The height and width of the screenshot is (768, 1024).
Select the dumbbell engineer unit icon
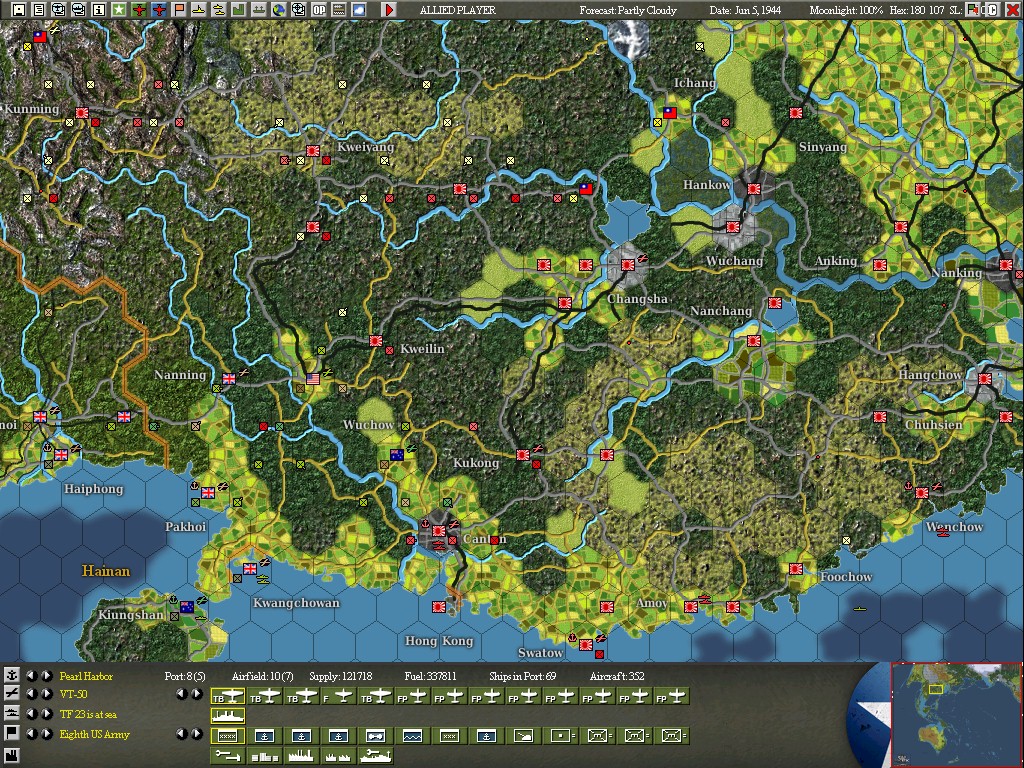click(x=376, y=736)
